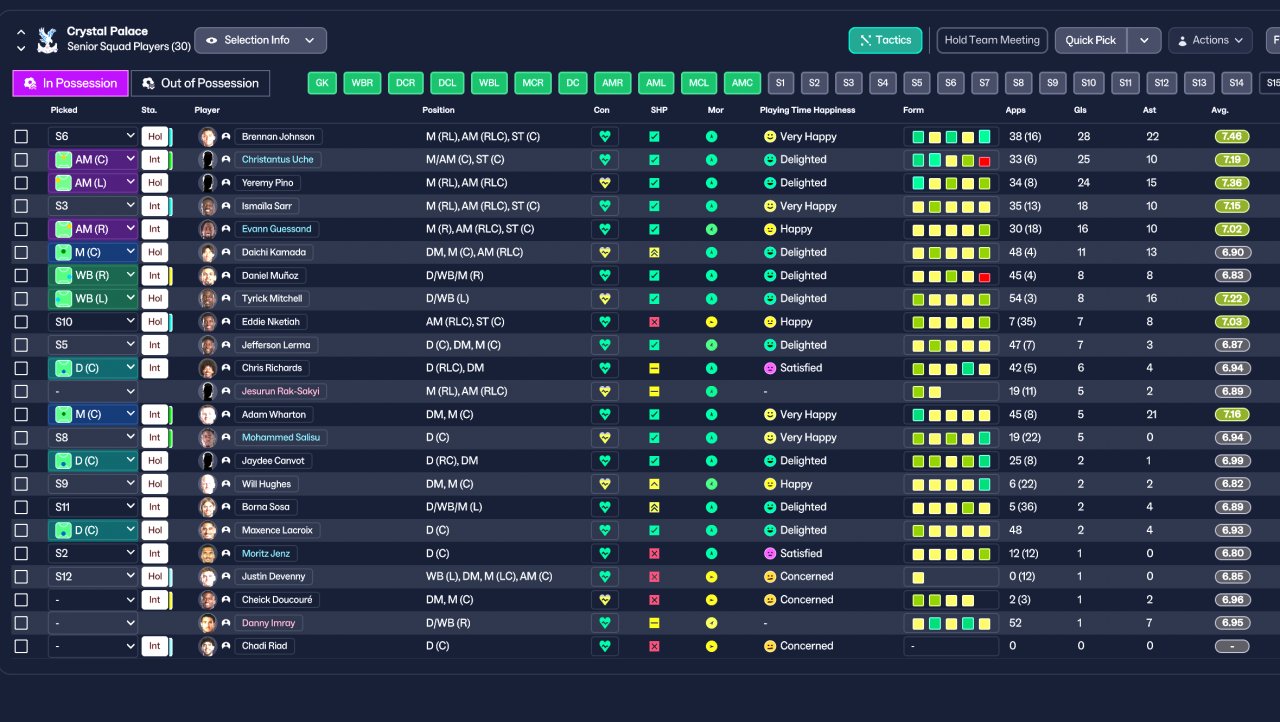This screenshot has height=722, width=1280.
Task: Click Brennan Johnson's 7.46 average rating
Action: point(1232,137)
